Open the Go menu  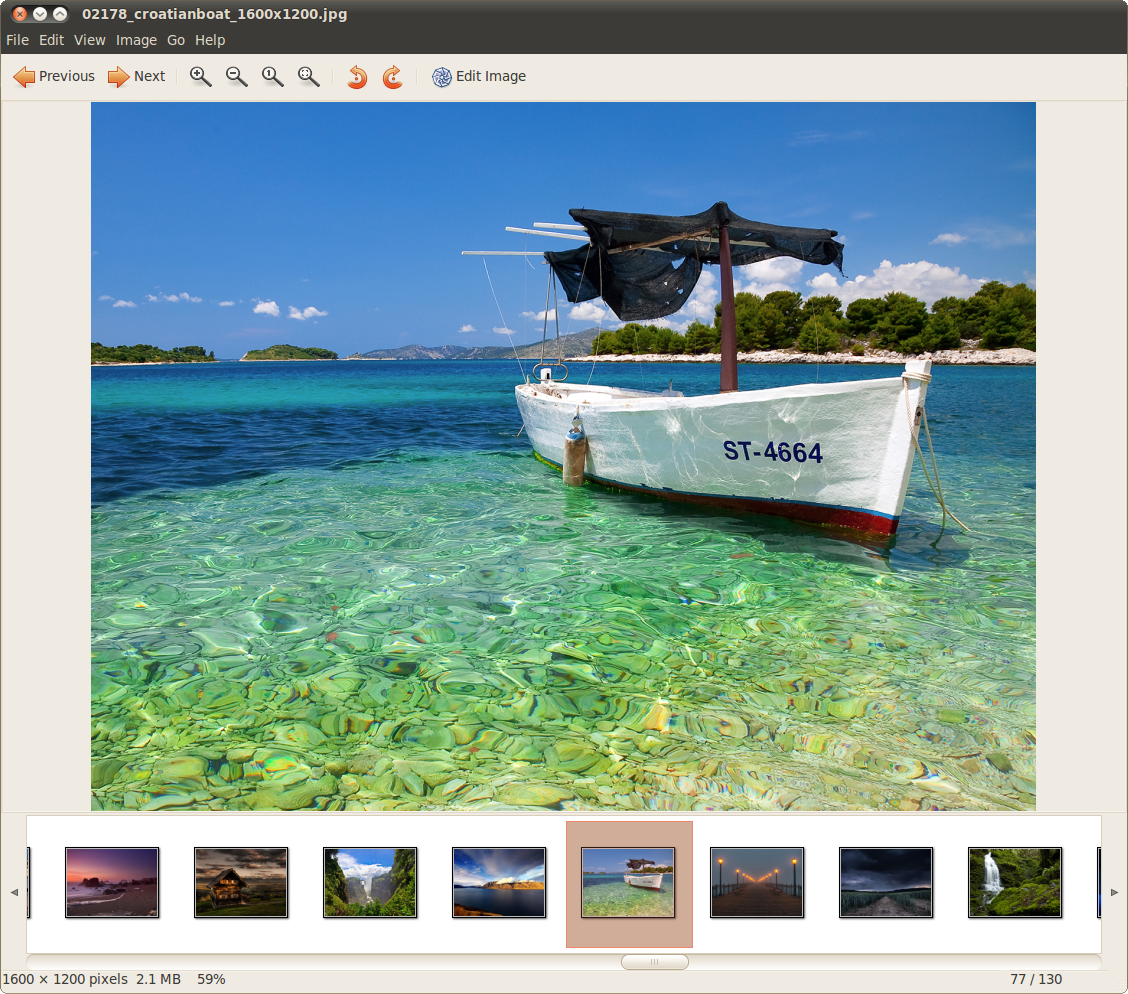point(176,40)
